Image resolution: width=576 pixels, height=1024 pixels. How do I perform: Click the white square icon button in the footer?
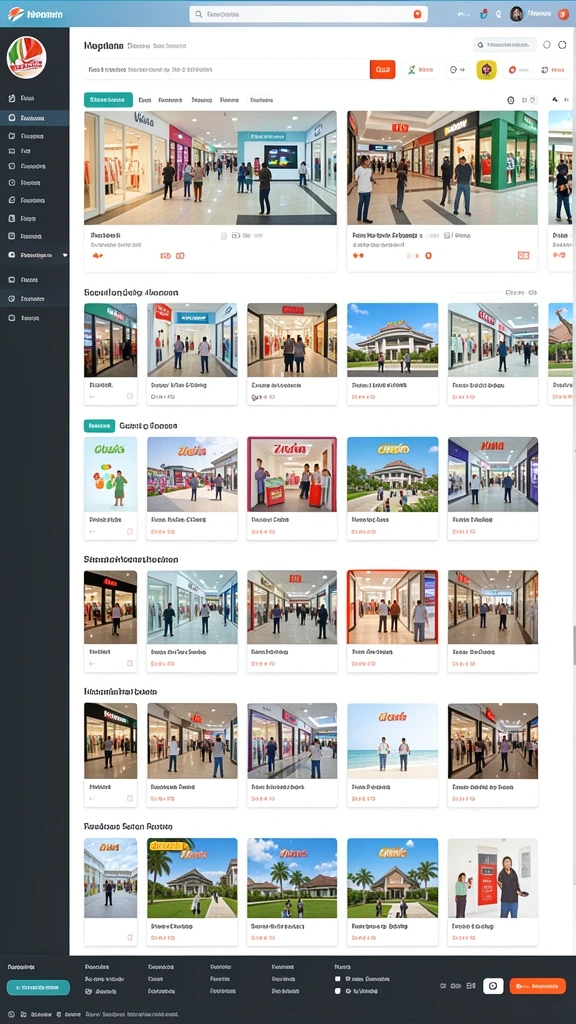(x=493, y=986)
